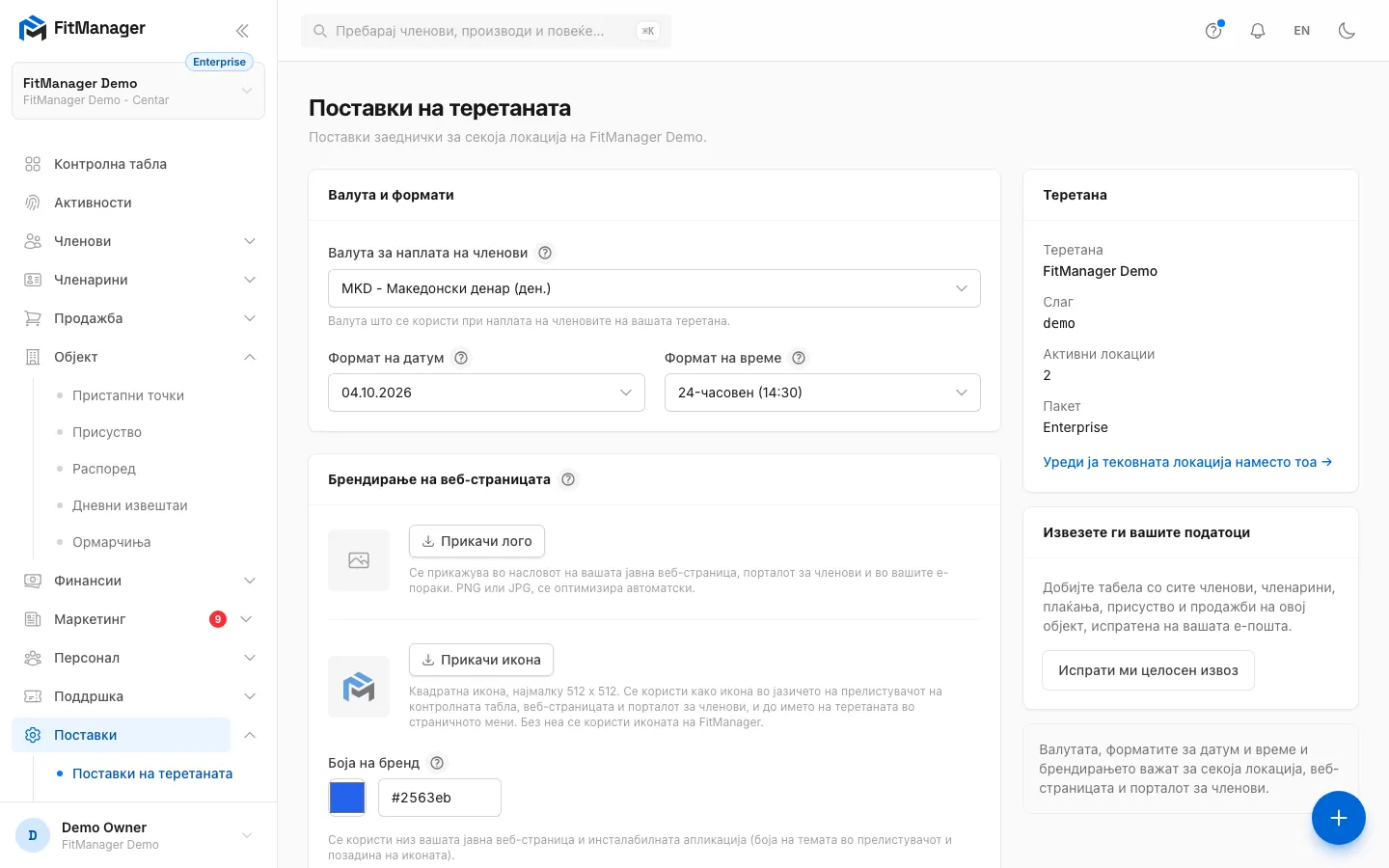Click help icon next to Боја на бренд

click(x=437, y=763)
